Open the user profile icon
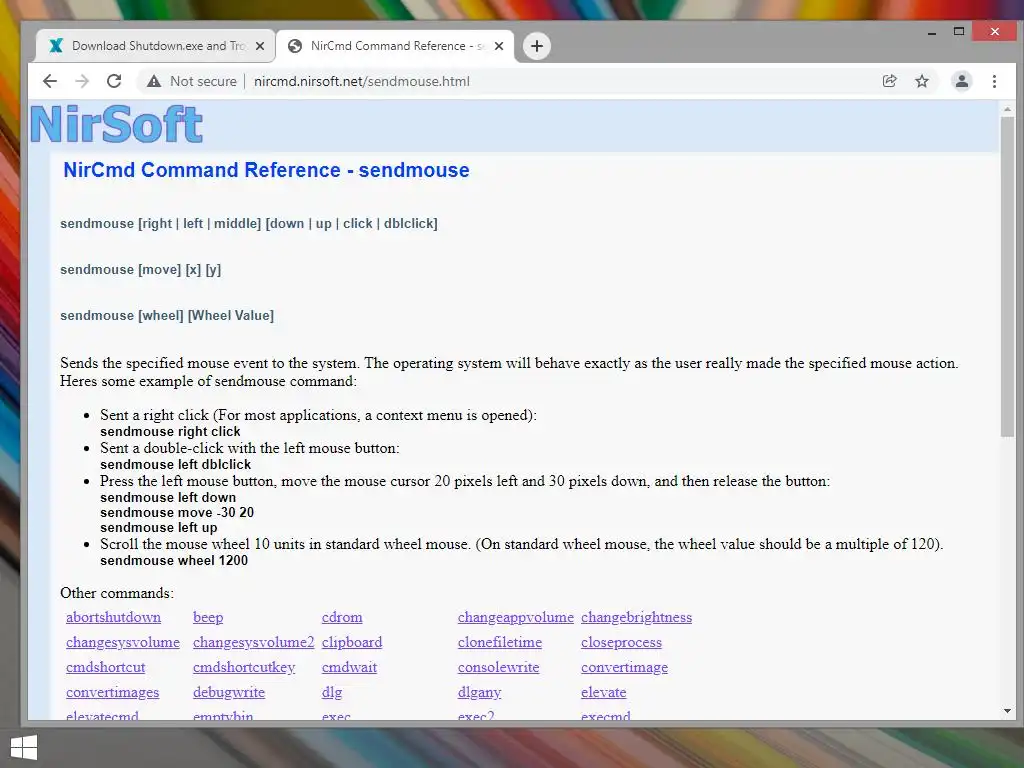The width and height of the screenshot is (1024, 768). tap(961, 81)
